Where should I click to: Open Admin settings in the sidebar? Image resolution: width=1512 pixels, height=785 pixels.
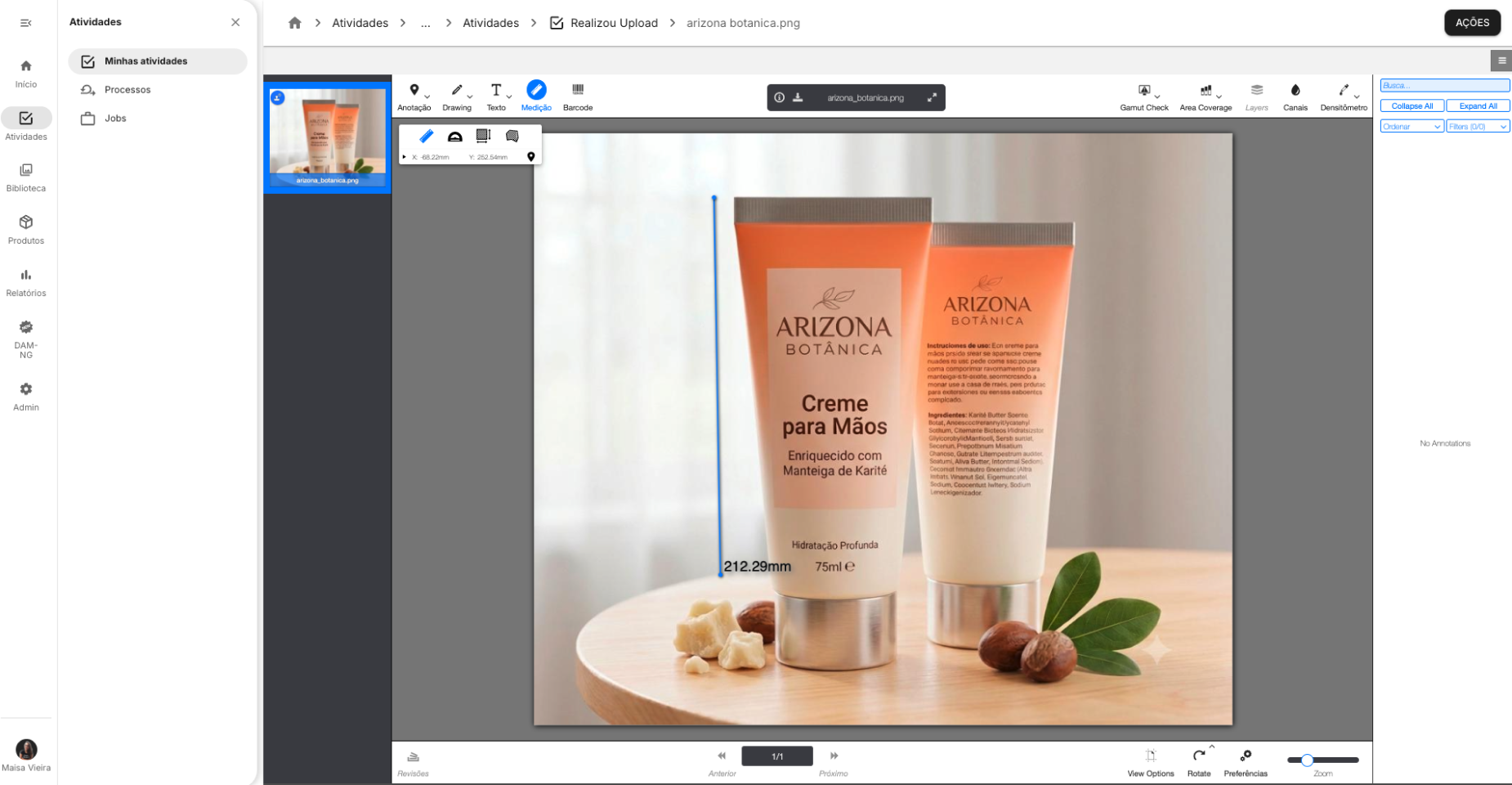click(x=26, y=397)
